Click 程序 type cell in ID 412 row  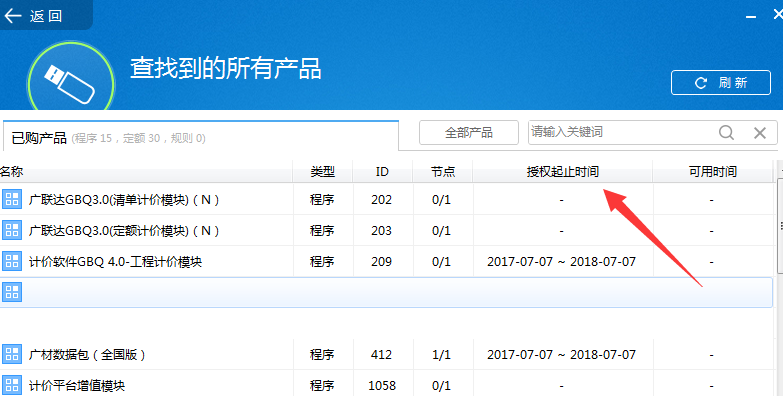pyautogui.click(x=322, y=355)
